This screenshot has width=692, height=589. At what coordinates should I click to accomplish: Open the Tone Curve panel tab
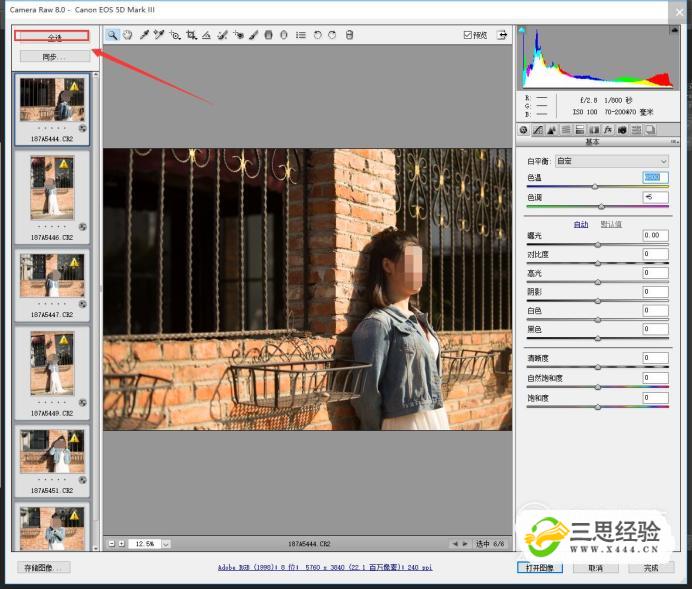pos(537,130)
